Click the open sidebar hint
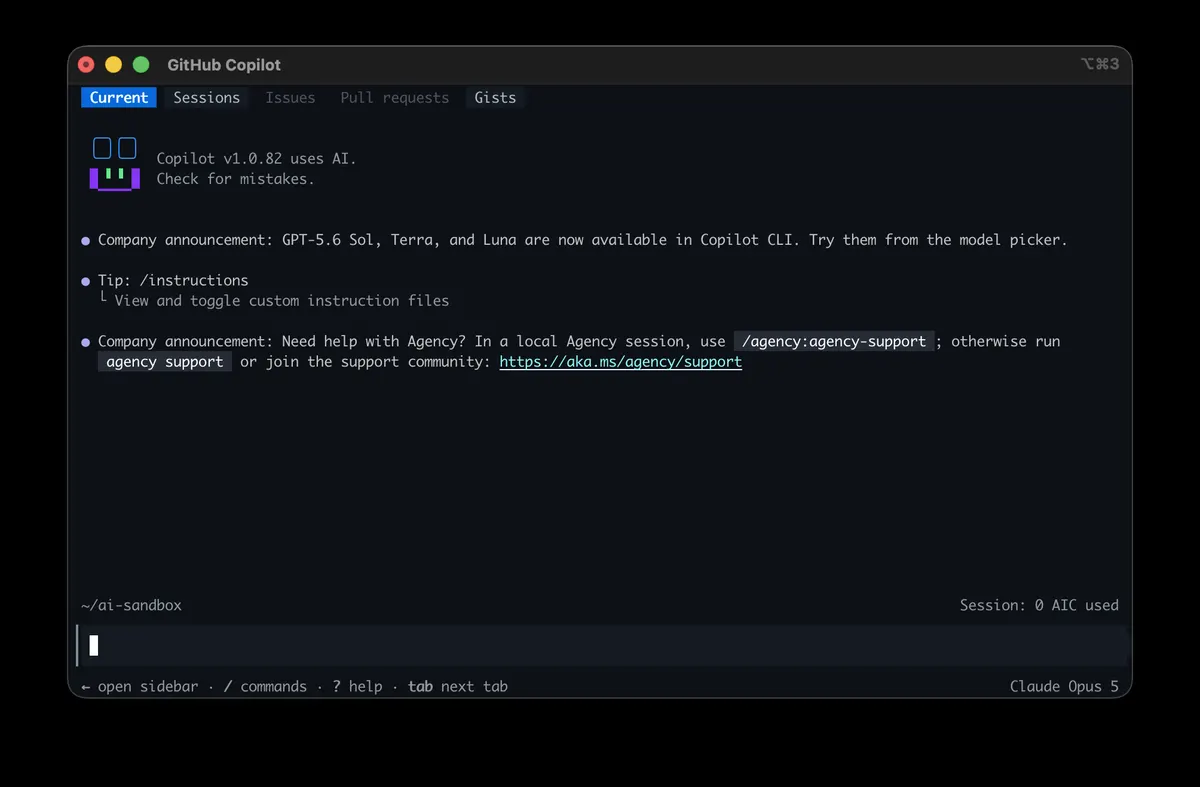 coord(139,686)
